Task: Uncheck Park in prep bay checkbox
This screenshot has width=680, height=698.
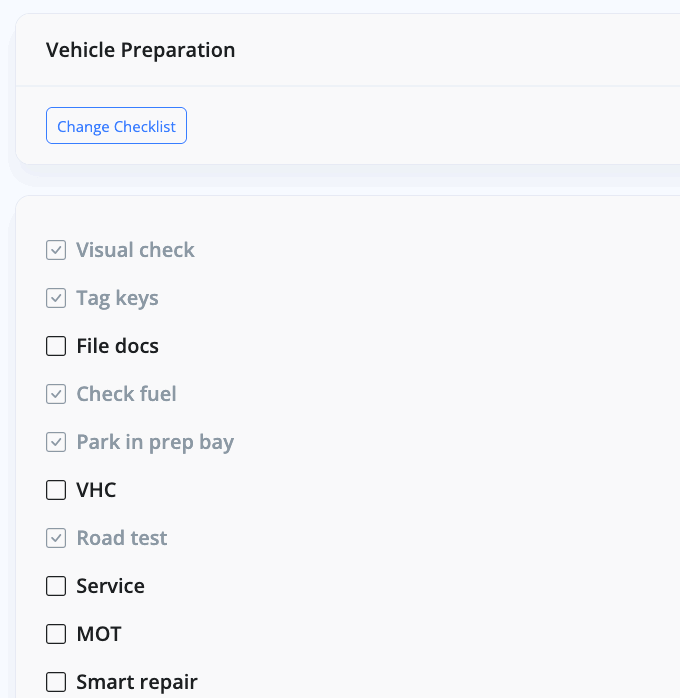Action: tap(56, 442)
